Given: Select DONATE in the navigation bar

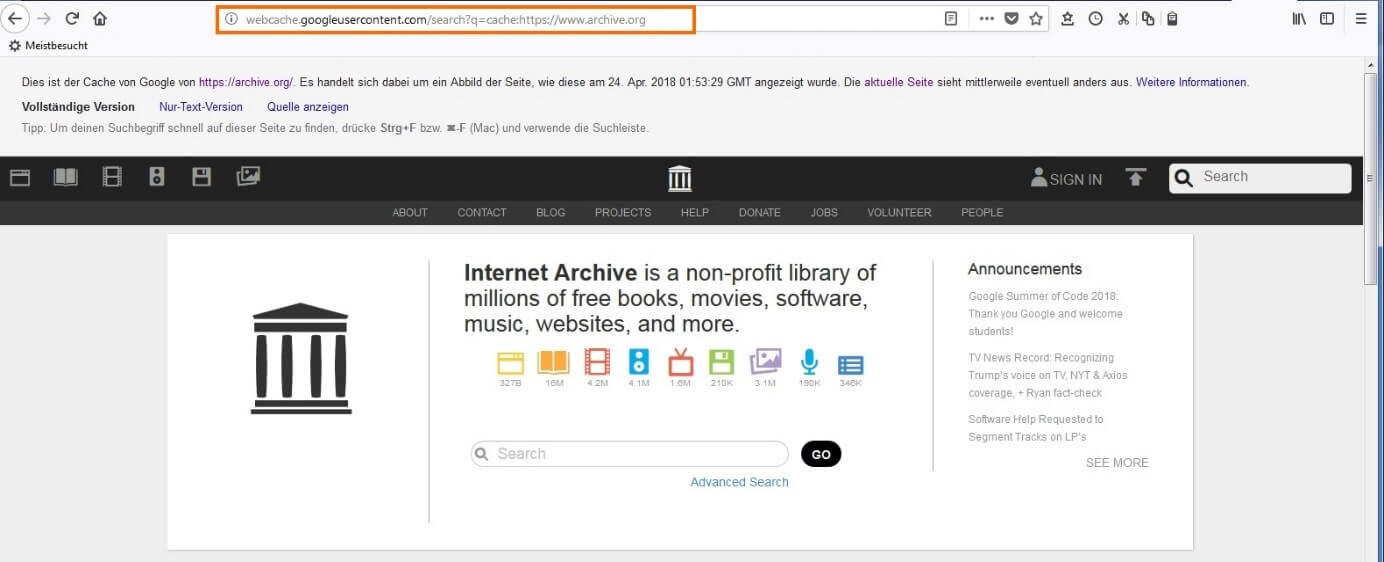Looking at the screenshot, I should pos(759,212).
